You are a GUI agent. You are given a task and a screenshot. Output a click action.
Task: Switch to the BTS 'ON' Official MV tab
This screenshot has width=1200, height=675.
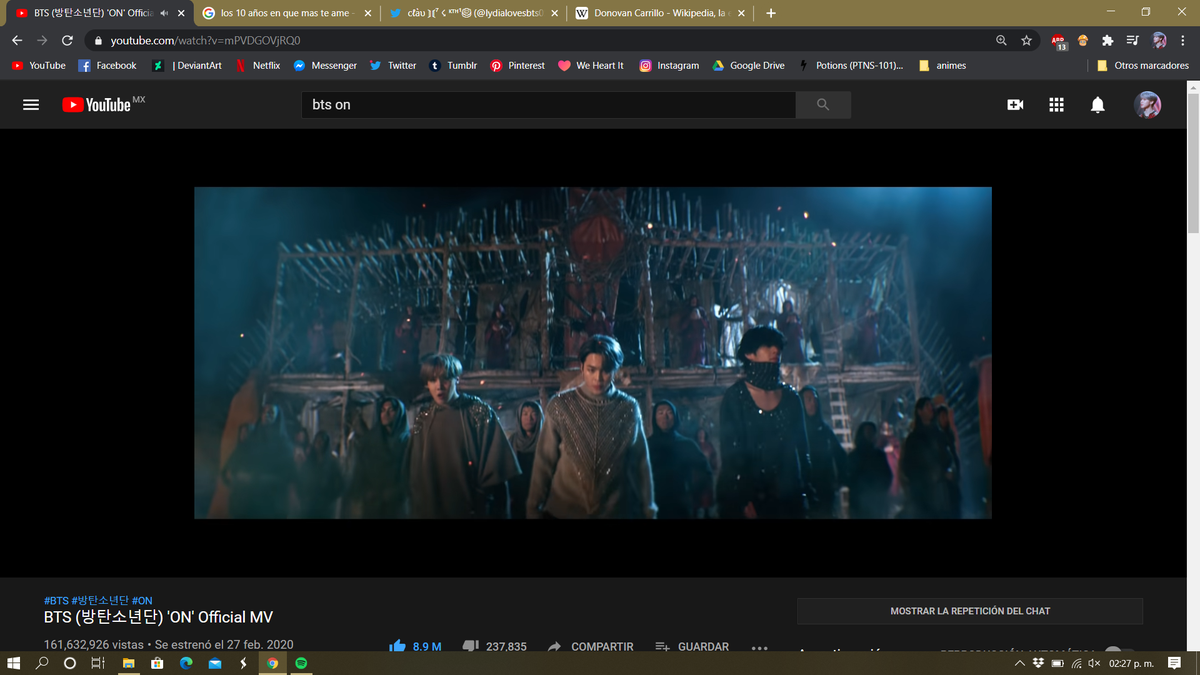pyautogui.click(x=96, y=13)
